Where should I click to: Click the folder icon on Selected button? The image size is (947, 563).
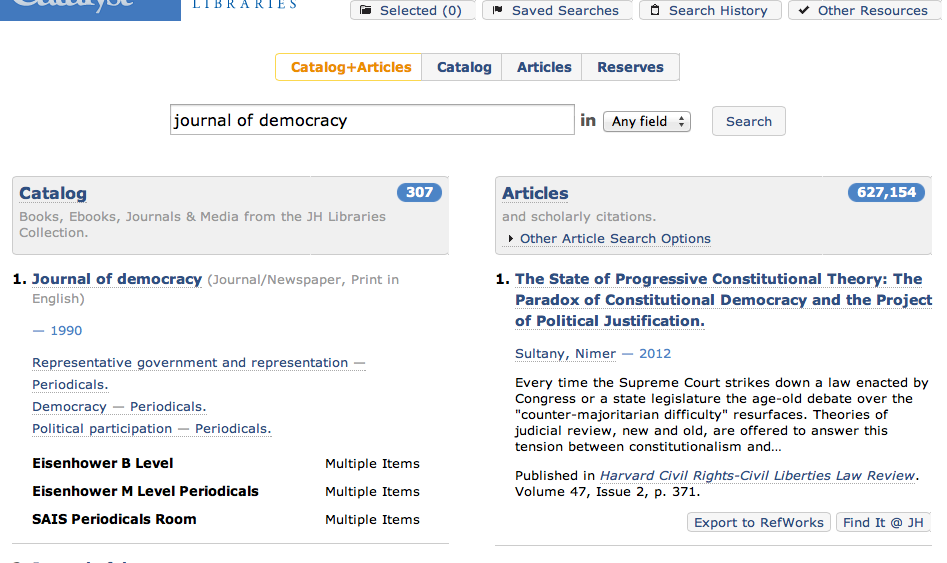[365, 10]
